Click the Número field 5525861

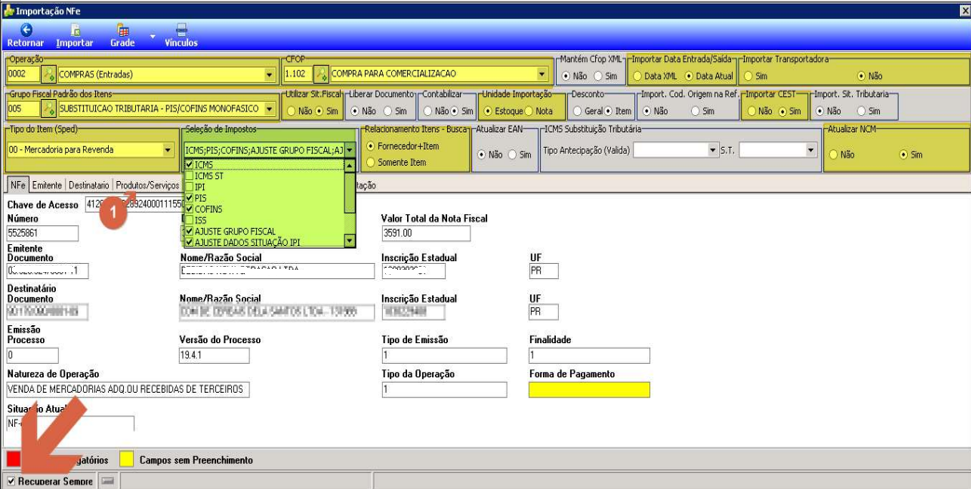[x=42, y=233]
